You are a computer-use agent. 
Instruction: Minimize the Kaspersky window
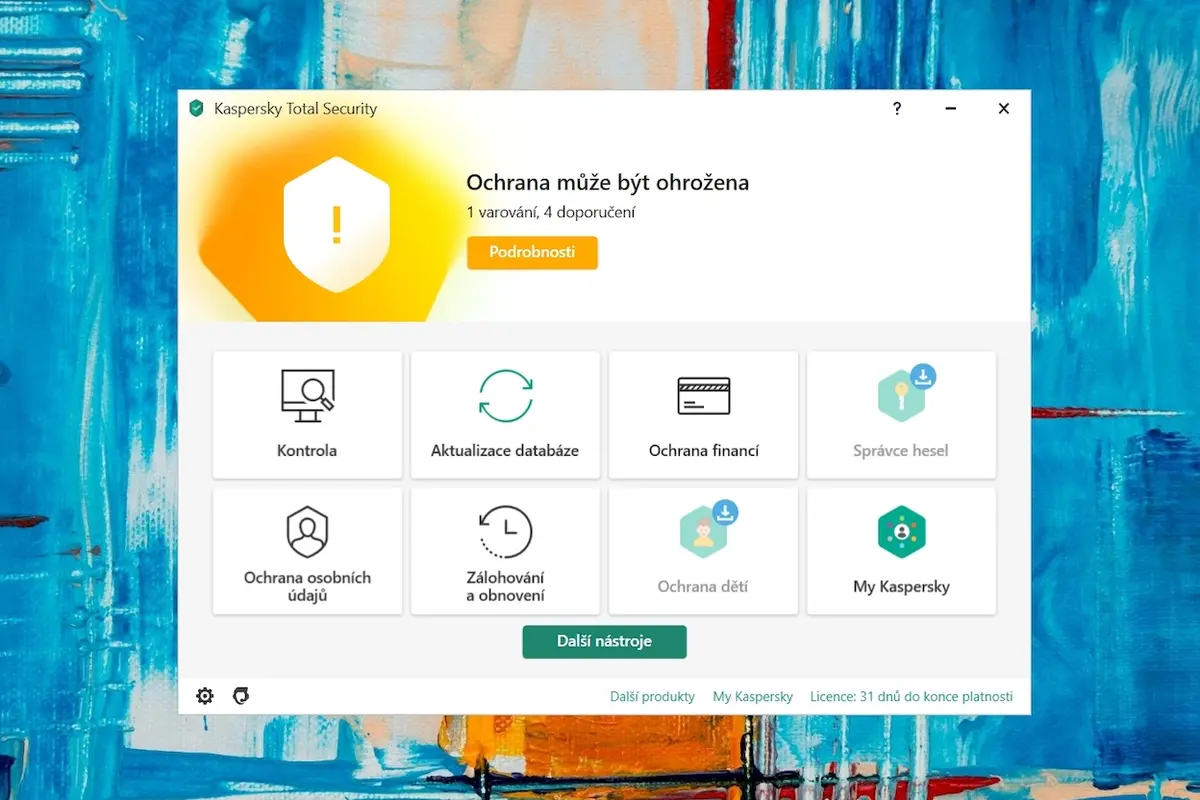[950, 108]
